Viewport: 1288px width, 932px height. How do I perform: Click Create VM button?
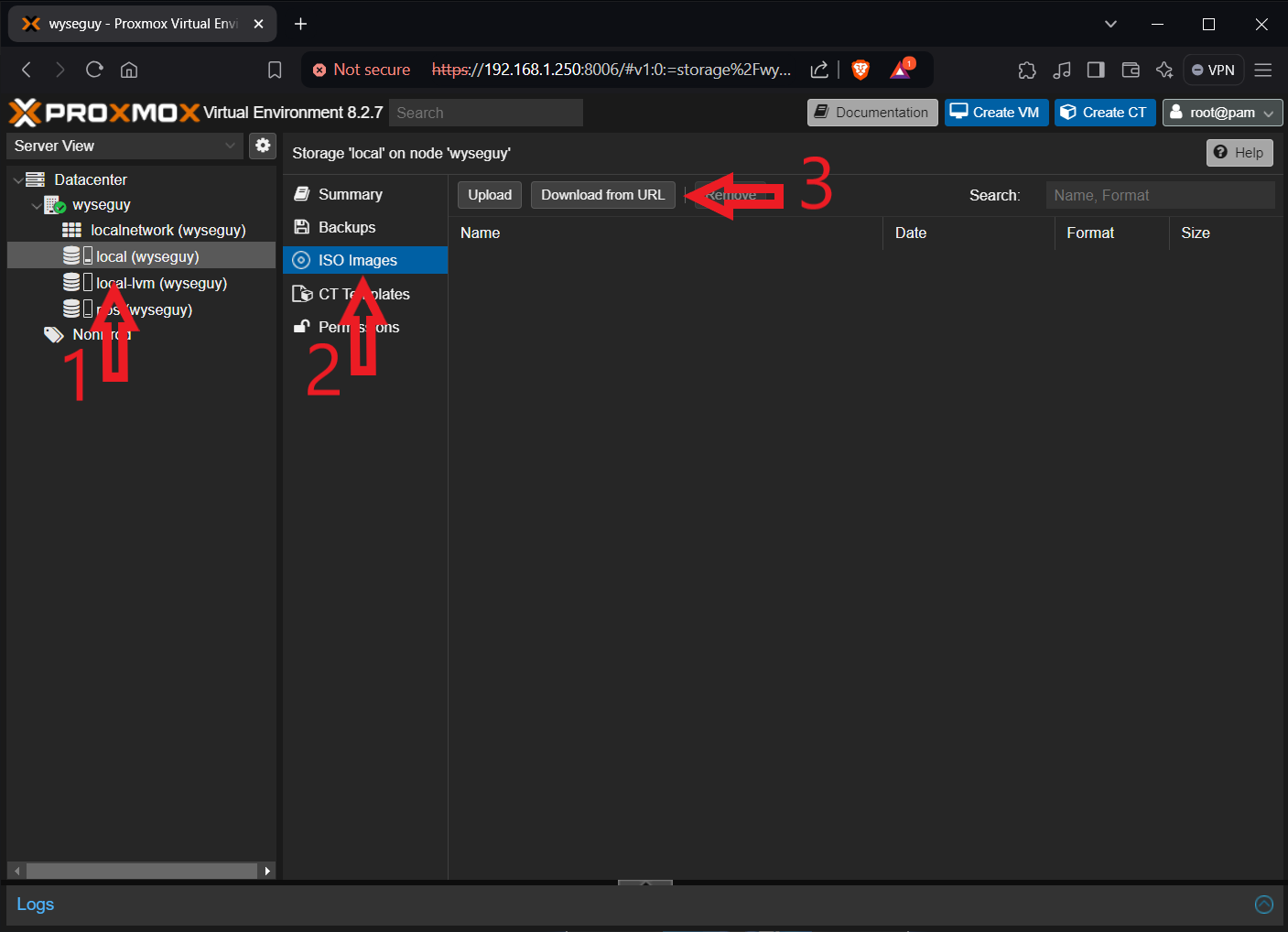pos(996,113)
